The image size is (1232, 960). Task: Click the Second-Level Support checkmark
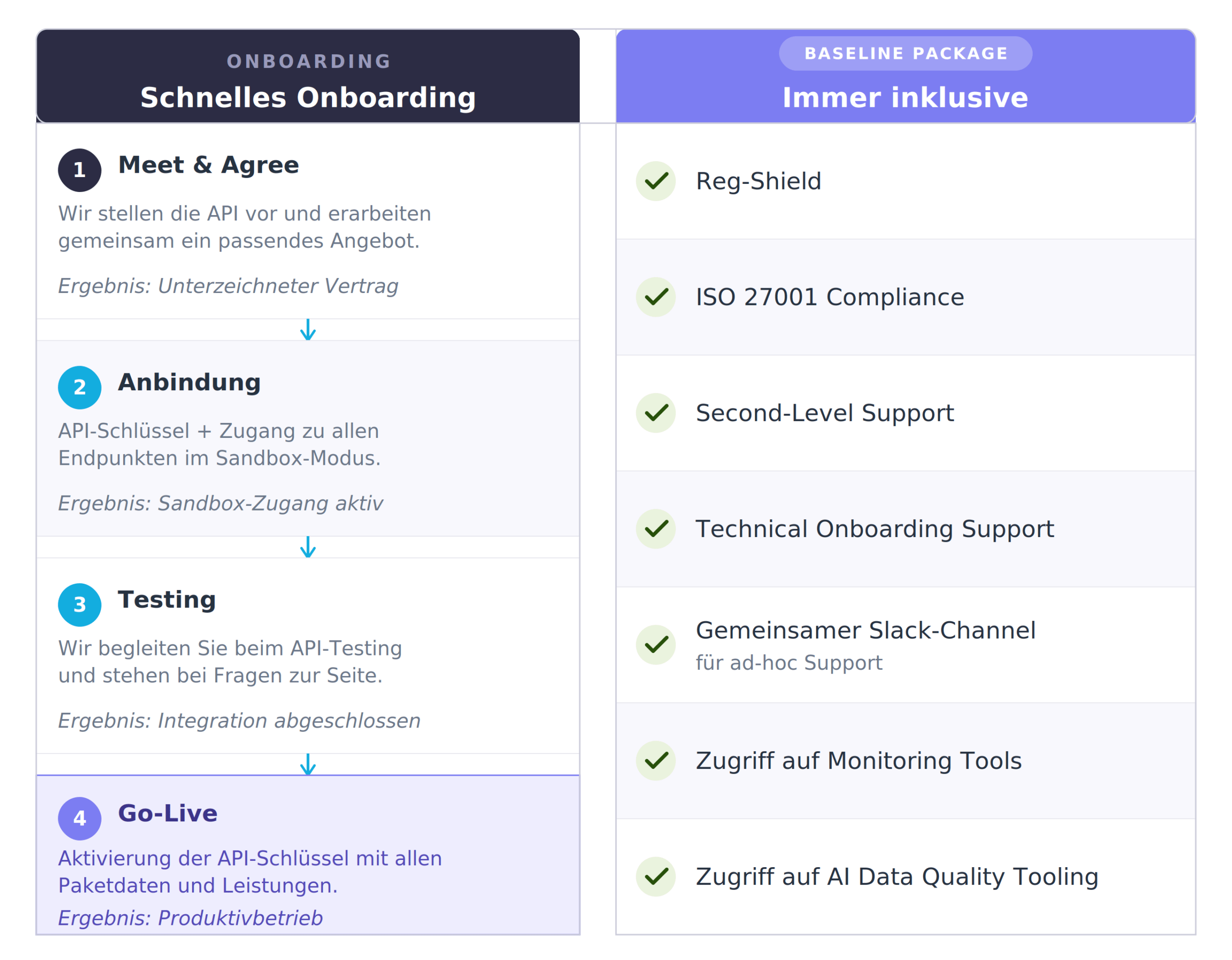pyautogui.click(x=655, y=413)
